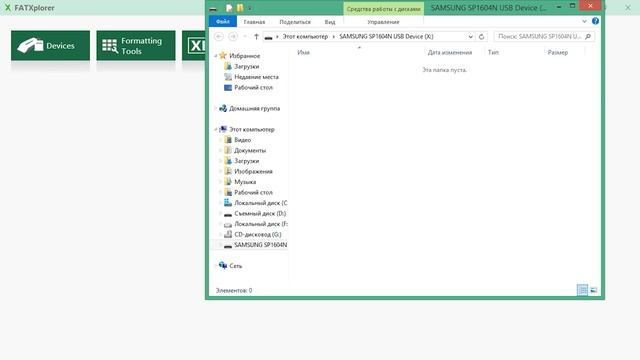The height and width of the screenshot is (360, 640).
Task: Open the Поделиться ribbon tab
Action: 295,22
